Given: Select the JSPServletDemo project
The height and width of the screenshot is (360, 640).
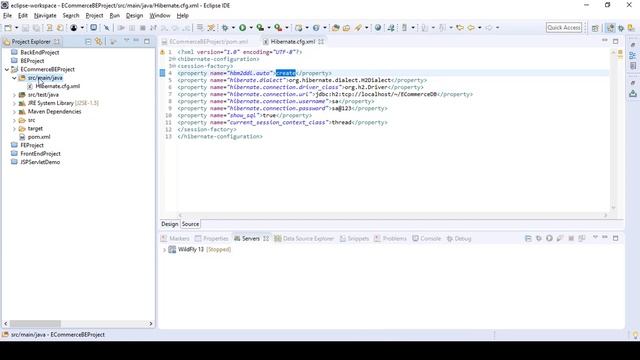Looking at the screenshot, I should click(40, 162).
